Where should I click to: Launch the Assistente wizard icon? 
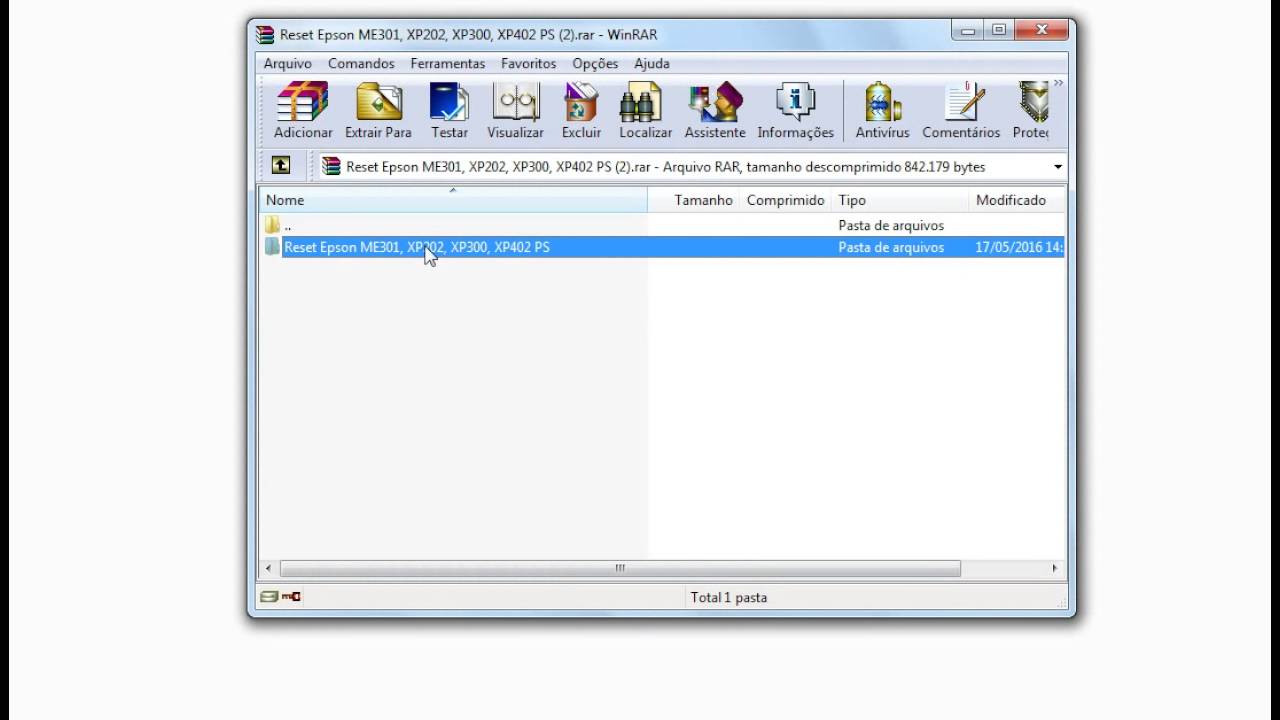click(715, 110)
